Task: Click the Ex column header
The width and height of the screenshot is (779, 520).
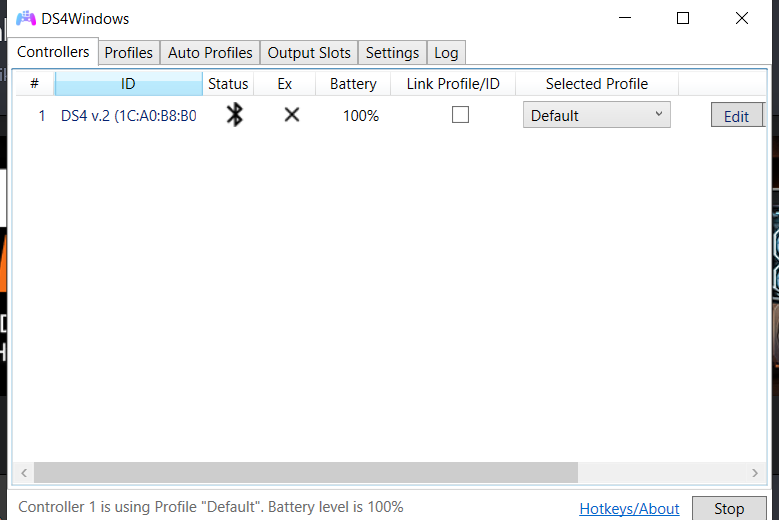Action: (x=285, y=83)
